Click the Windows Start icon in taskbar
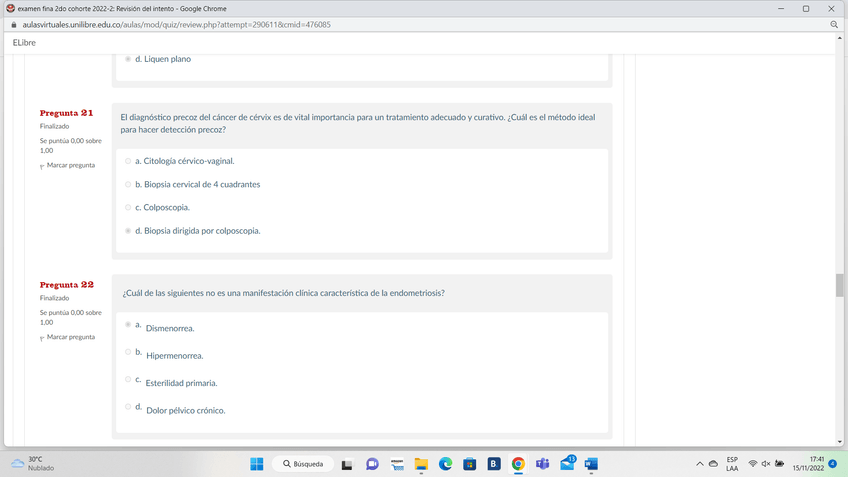 tap(257, 464)
